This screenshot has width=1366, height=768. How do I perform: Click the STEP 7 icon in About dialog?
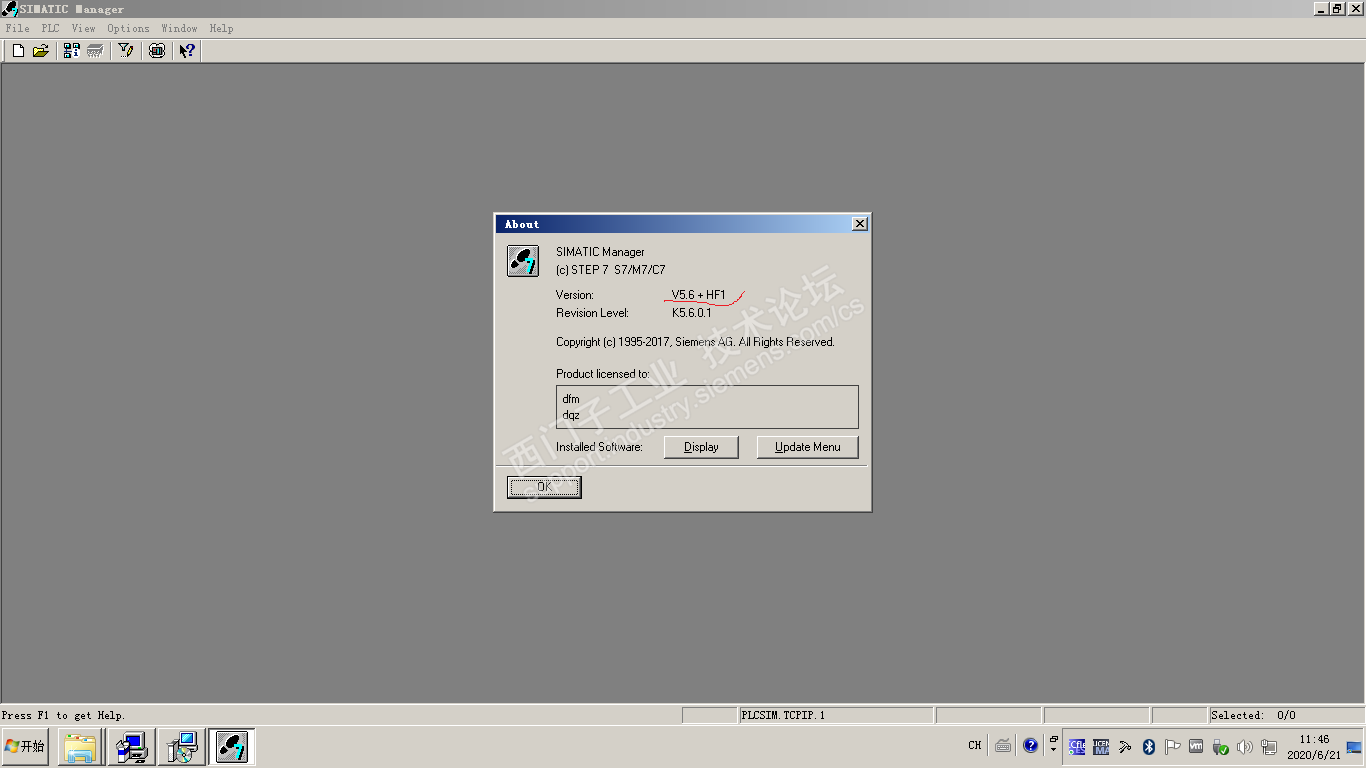[x=523, y=261]
